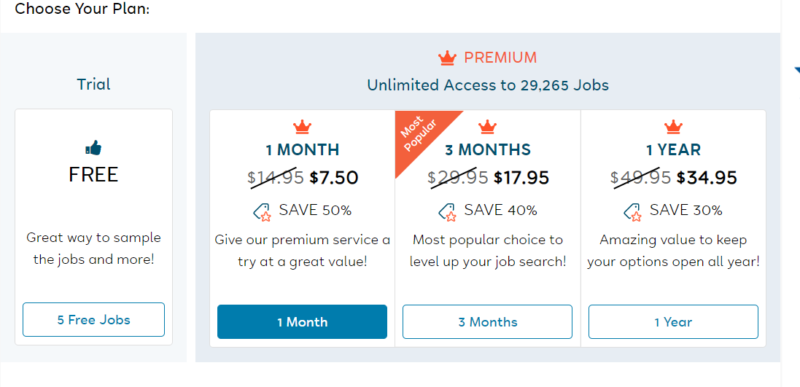Click the thumbs-up icon above FREE

click(93, 148)
